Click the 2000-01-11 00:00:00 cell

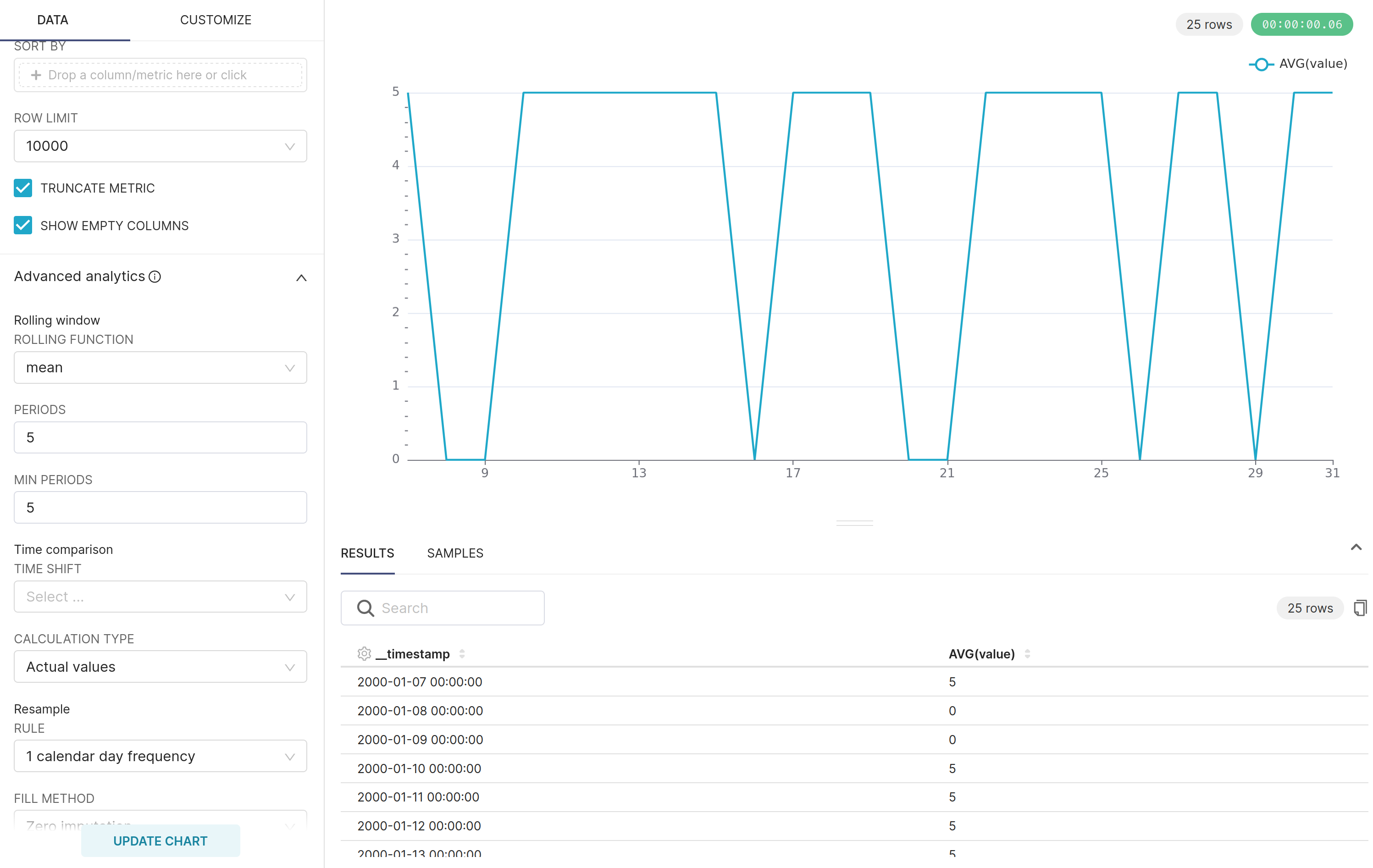[x=419, y=797]
